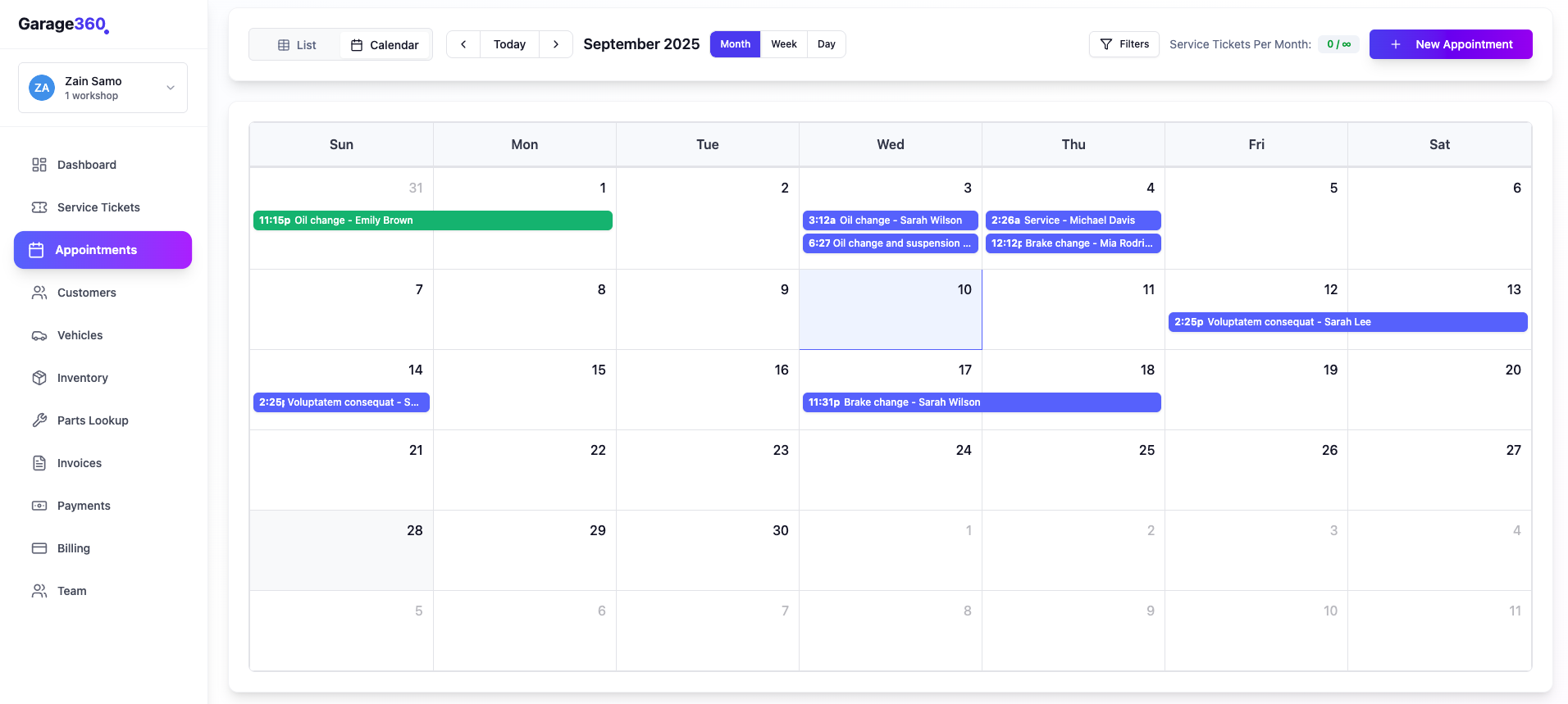Select the September 24 calendar cell

(x=890, y=475)
